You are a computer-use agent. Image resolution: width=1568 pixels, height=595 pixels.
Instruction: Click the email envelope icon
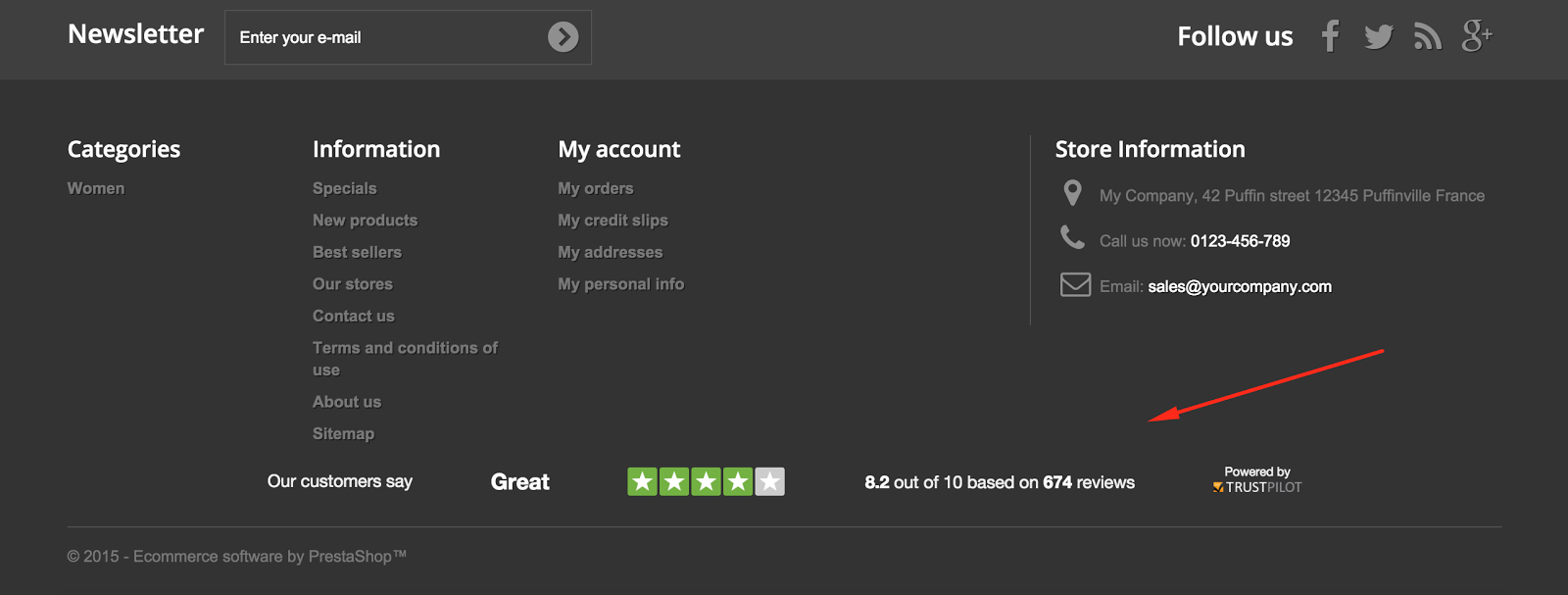pos(1075,284)
